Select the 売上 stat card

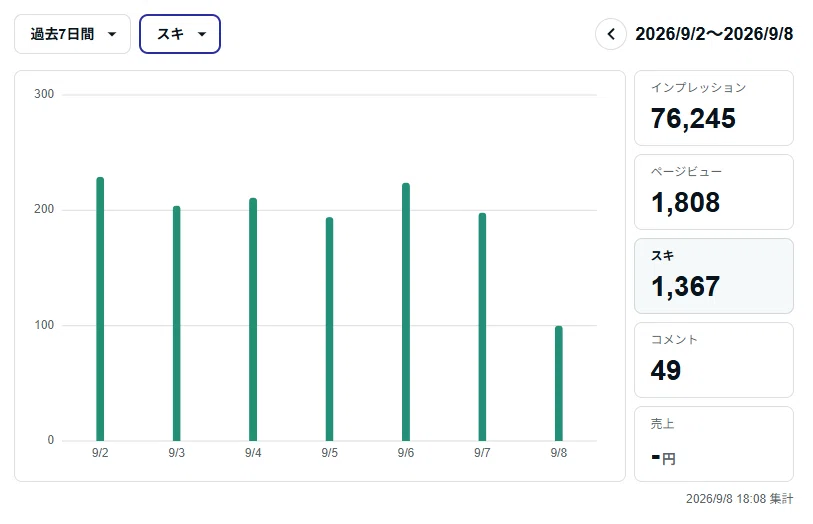tap(713, 444)
